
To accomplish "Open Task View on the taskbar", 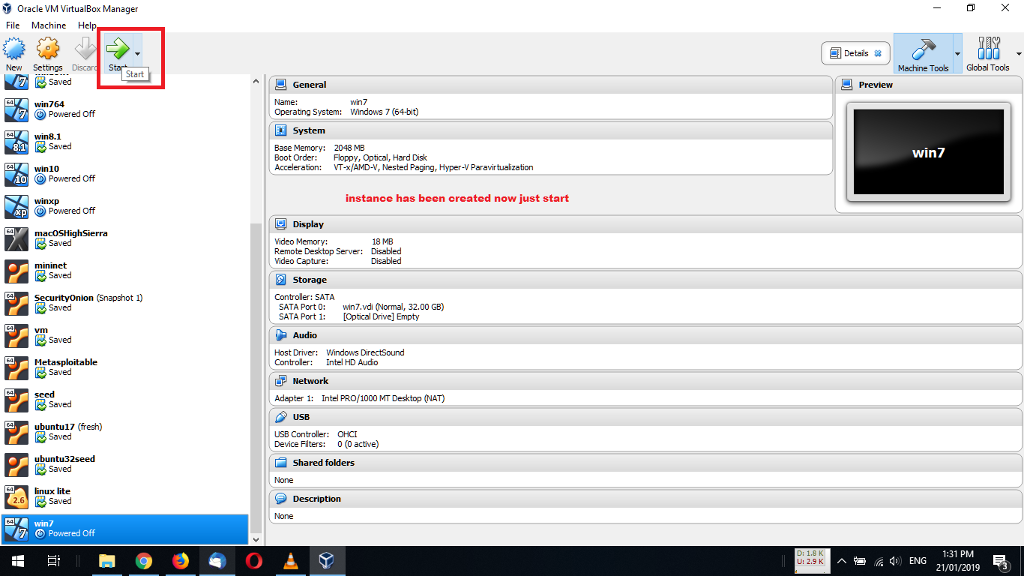I will tap(51, 561).
